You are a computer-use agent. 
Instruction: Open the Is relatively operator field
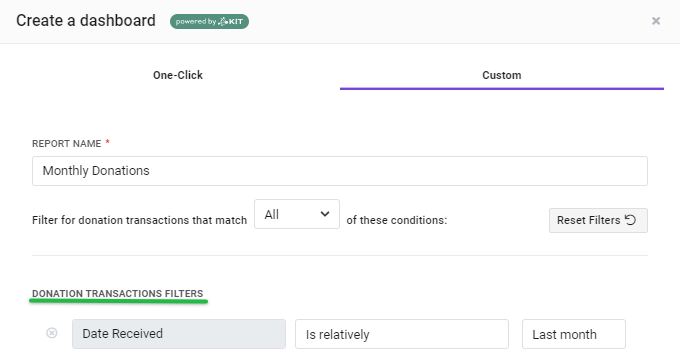coord(402,334)
